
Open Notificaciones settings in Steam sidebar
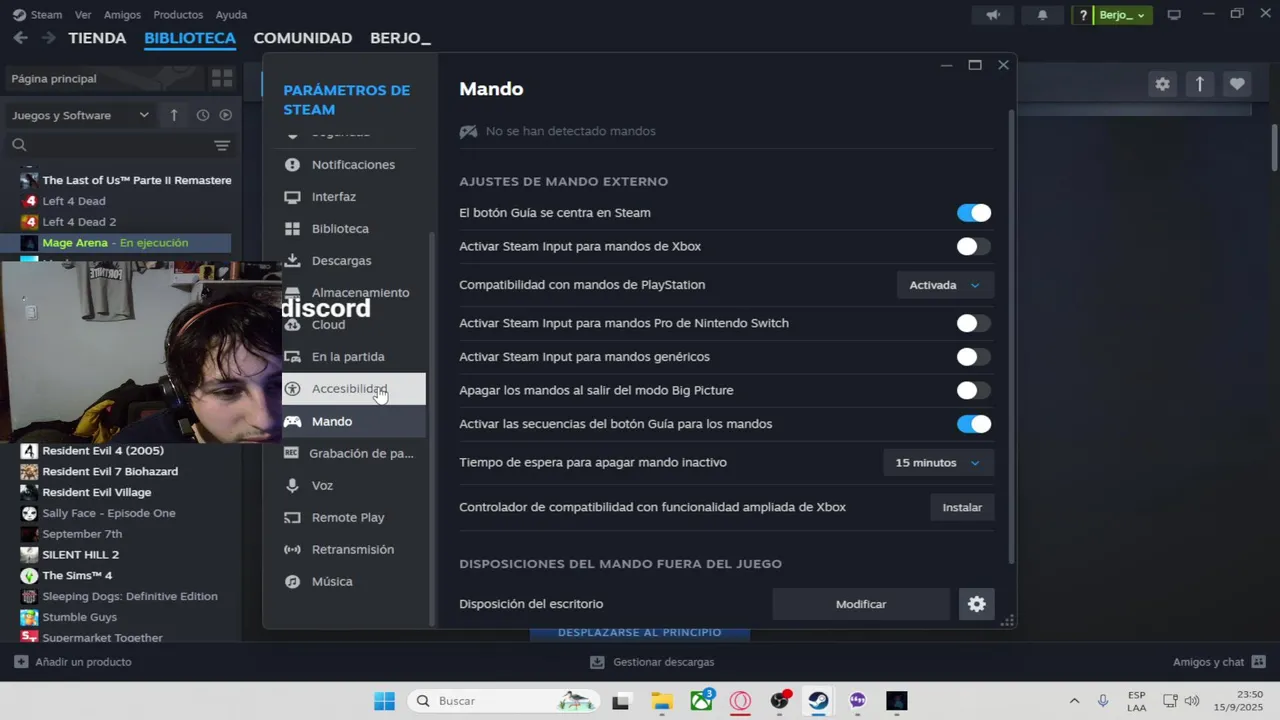coord(353,165)
